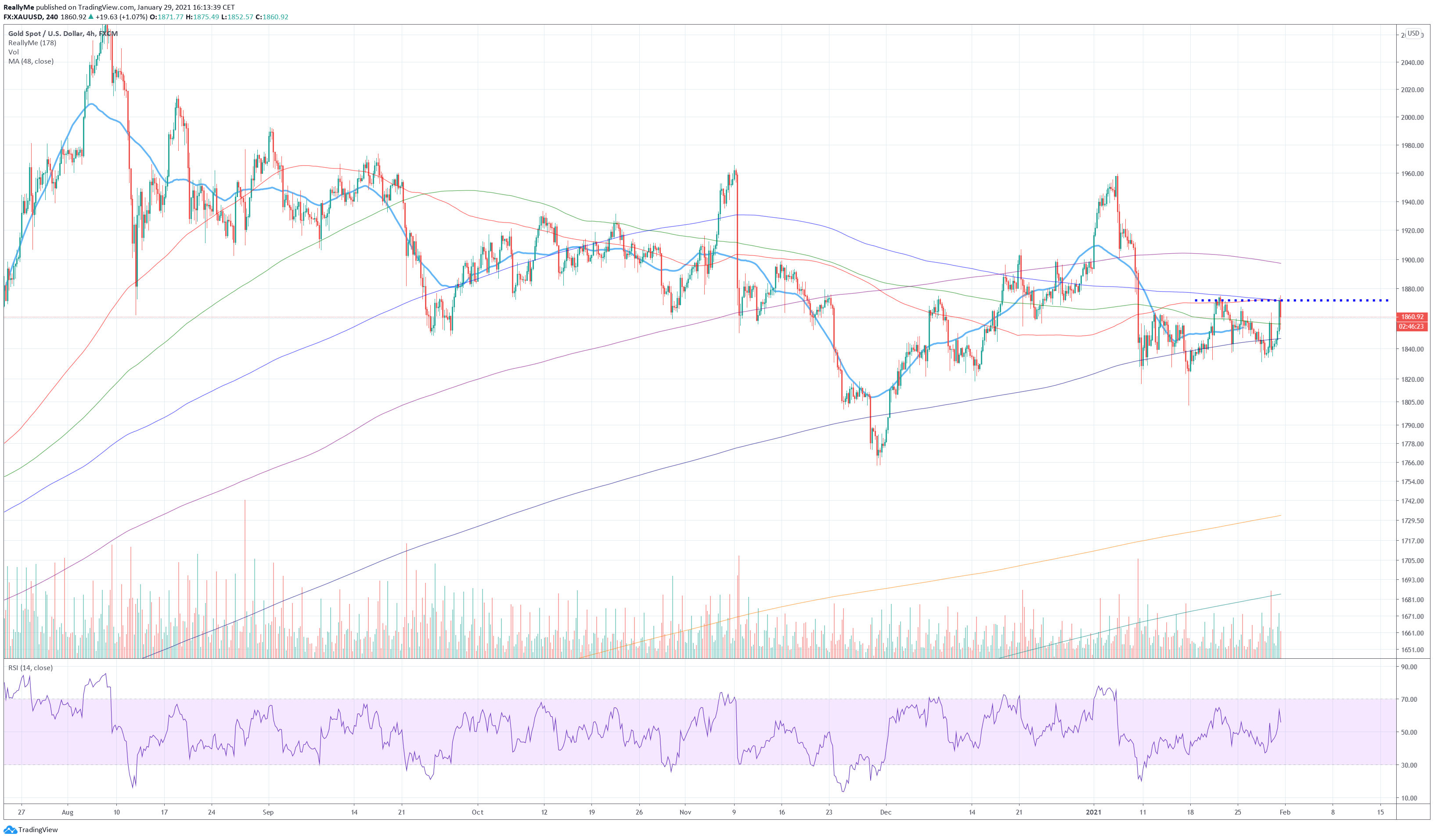Viewport: 1434px width, 840px height.
Task: Click the Oct label on time axis
Action: [477, 812]
